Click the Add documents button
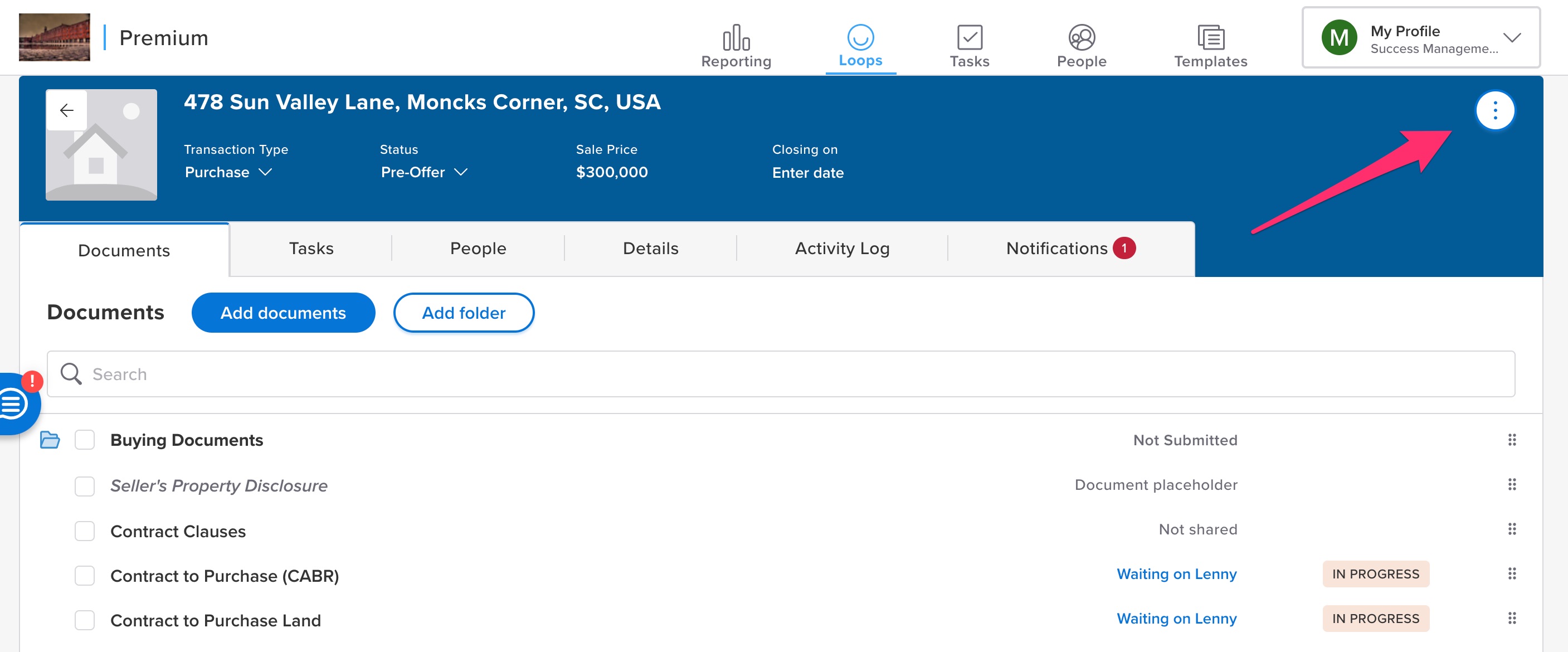 coord(283,313)
